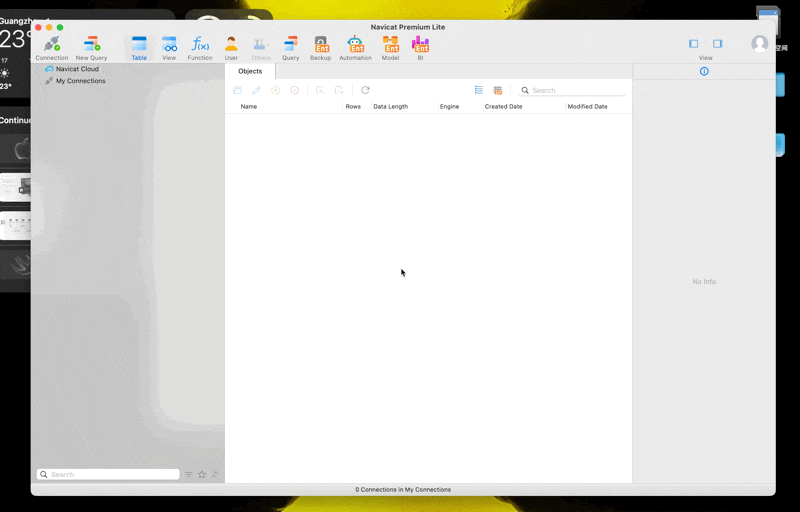This screenshot has height=512, width=800.
Task: Select My Connections in the sidebar
Action: click(x=75, y=81)
